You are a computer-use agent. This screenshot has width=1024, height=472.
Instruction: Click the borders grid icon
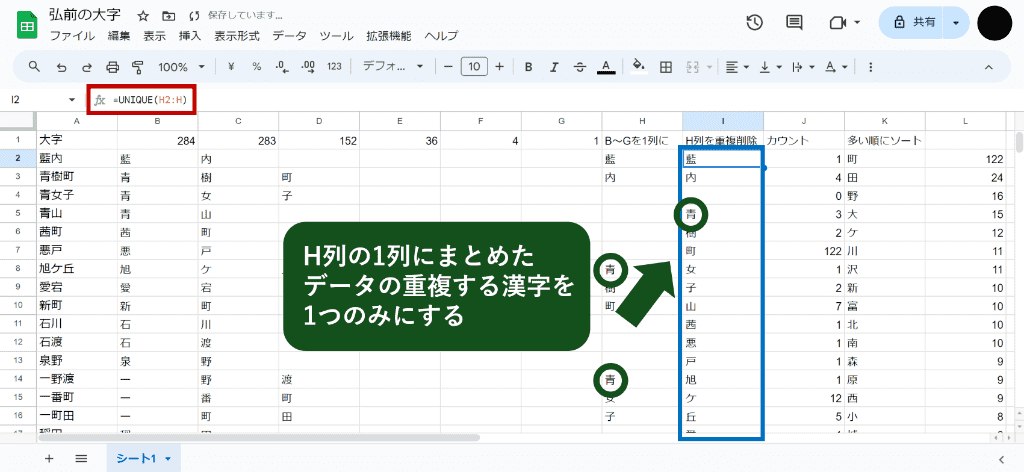point(666,67)
